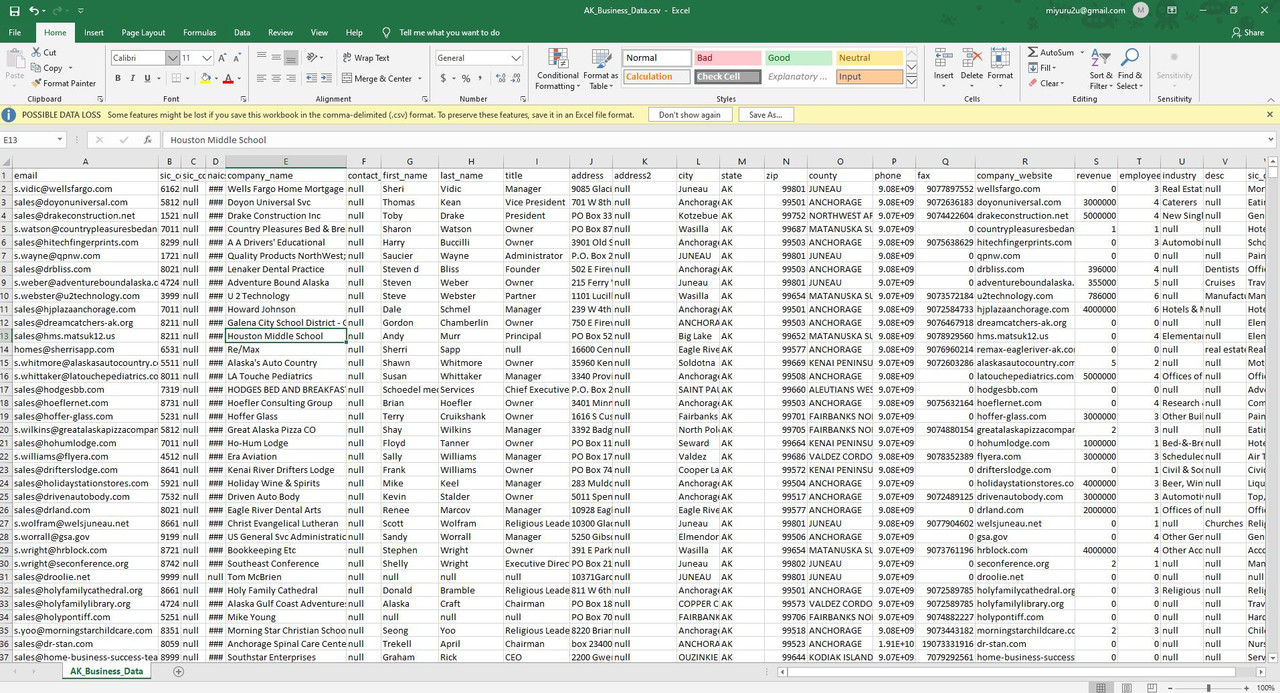Image resolution: width=1280 pixels, height=693 pixels.
Task: Open the File tab
Action: pos(15,32)
